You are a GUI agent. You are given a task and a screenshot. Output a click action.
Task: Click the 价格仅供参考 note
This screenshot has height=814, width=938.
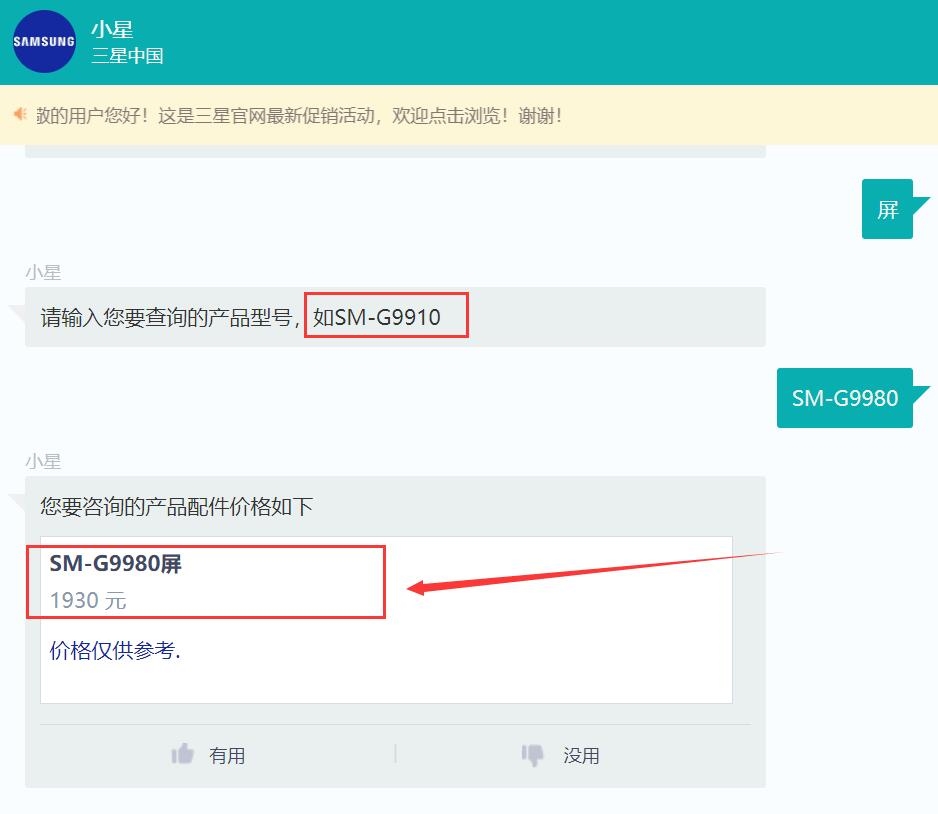pos(115,650)
